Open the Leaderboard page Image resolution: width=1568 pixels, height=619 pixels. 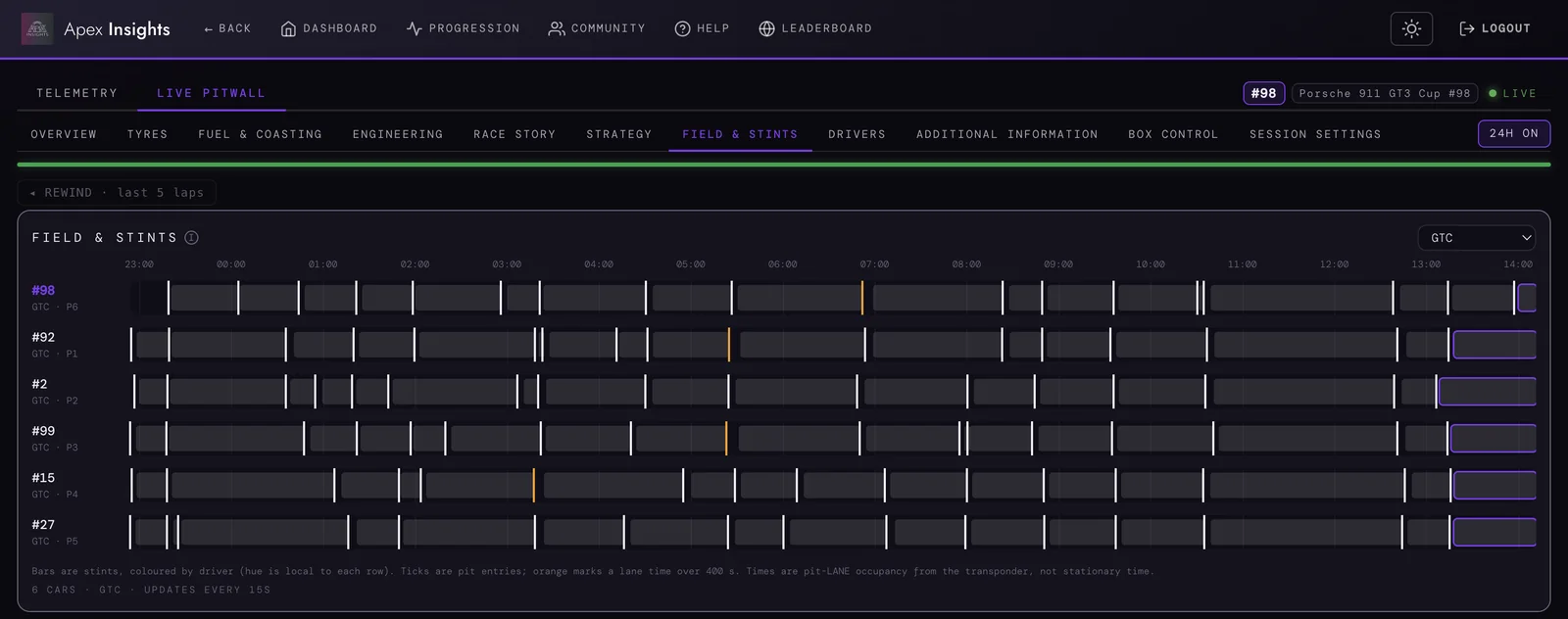point(826,28)
